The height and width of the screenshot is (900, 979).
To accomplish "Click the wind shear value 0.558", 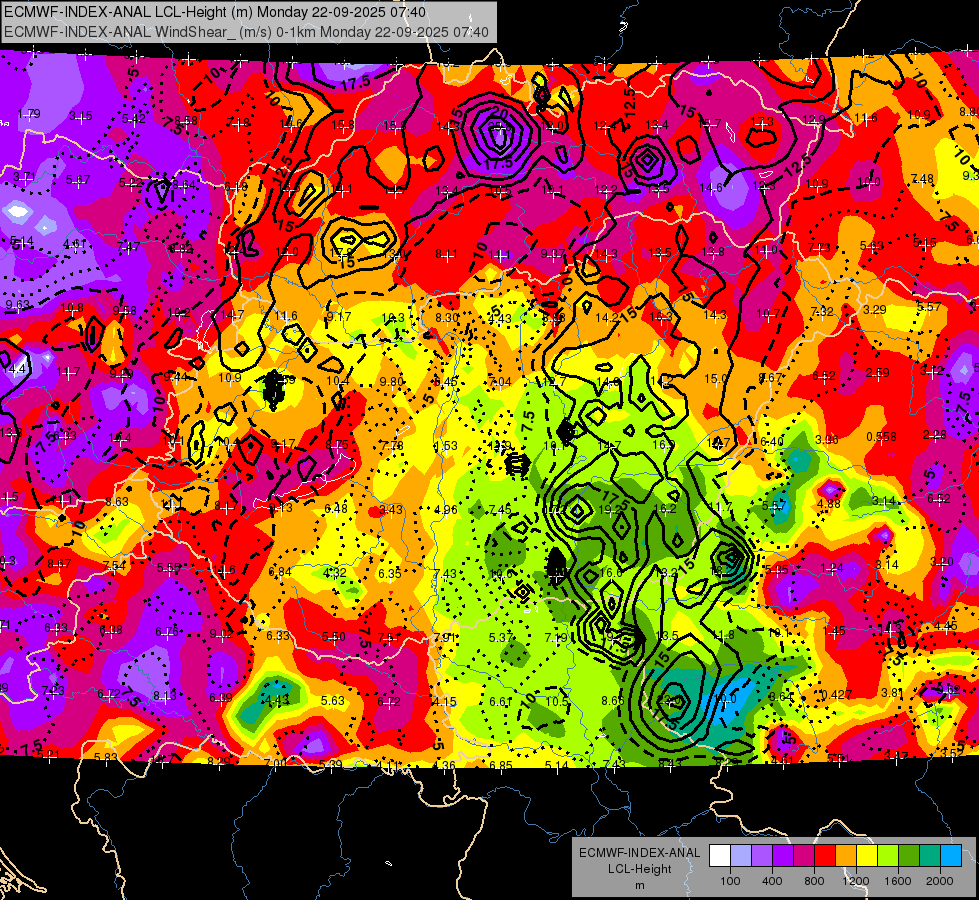I will pyautogui.click(x=881, y=437).
